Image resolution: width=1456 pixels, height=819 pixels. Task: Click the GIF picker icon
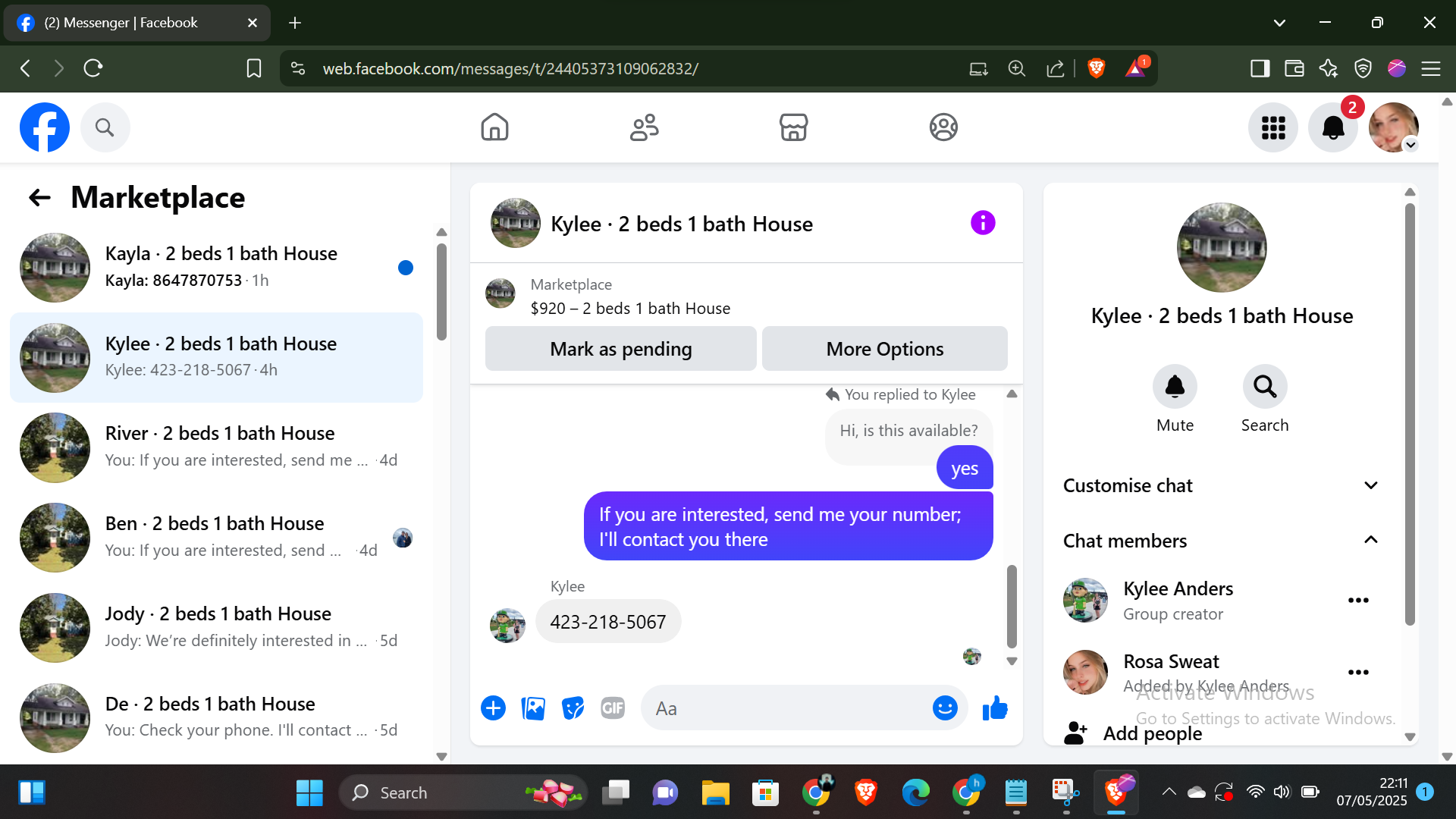(x=613, y=708)
